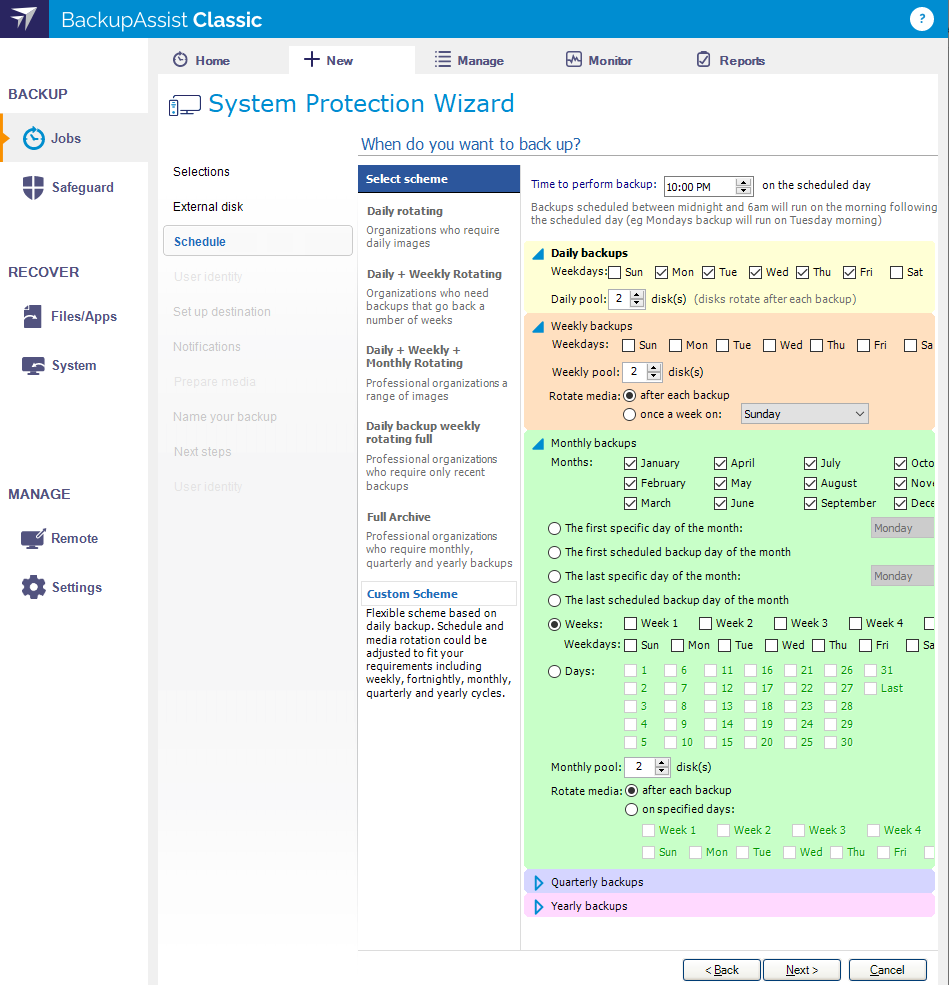Open the Remote management section
The width and height of the screenshot is (949, 985).
click(x=74, y=538)
